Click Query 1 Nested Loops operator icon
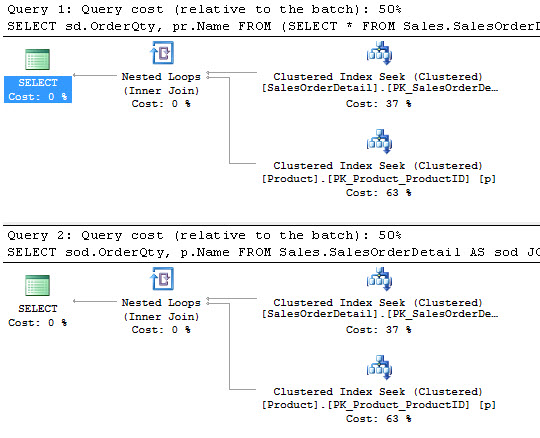 [162, 53]
